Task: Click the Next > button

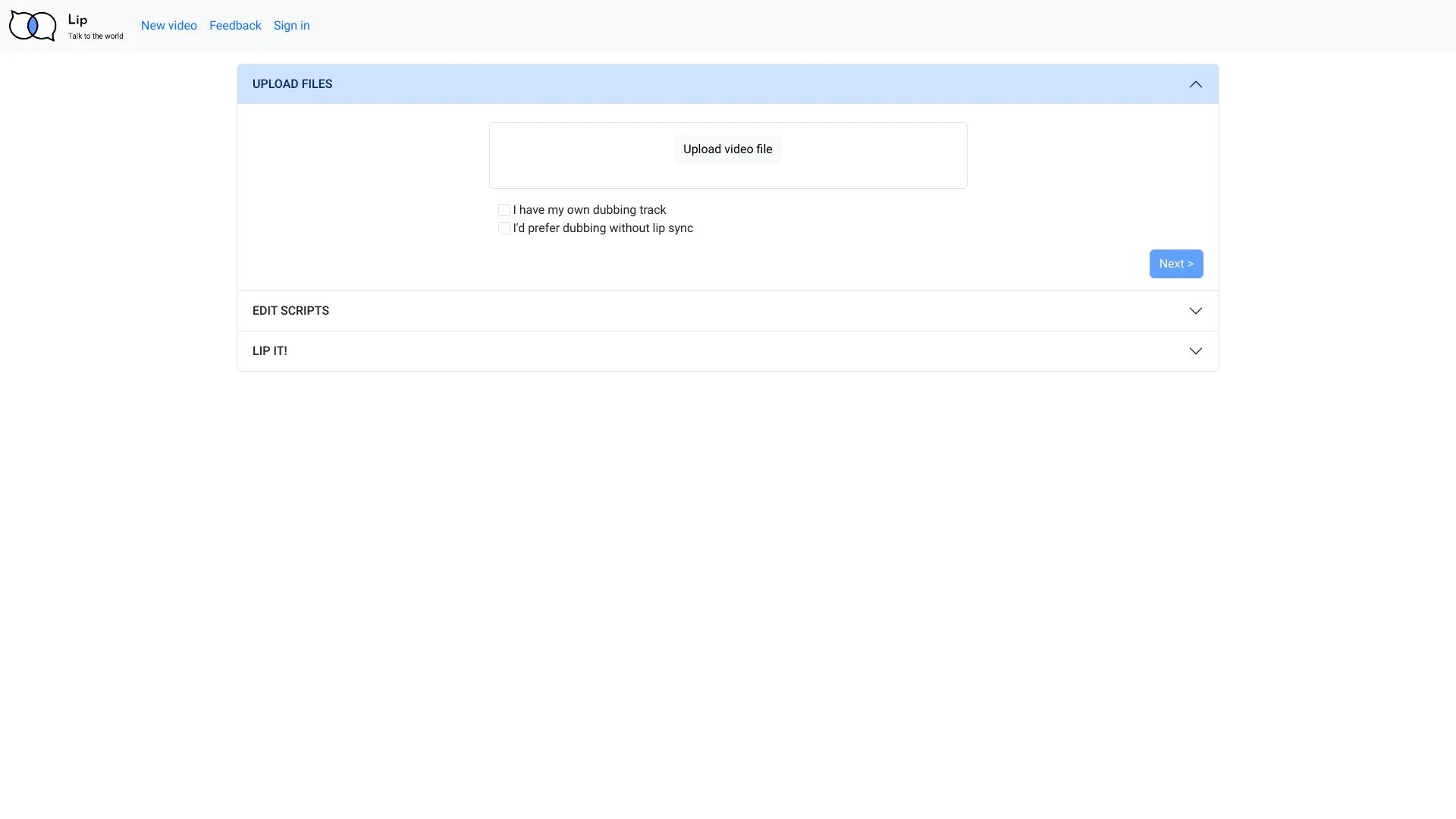Action: pos(1175,264)
